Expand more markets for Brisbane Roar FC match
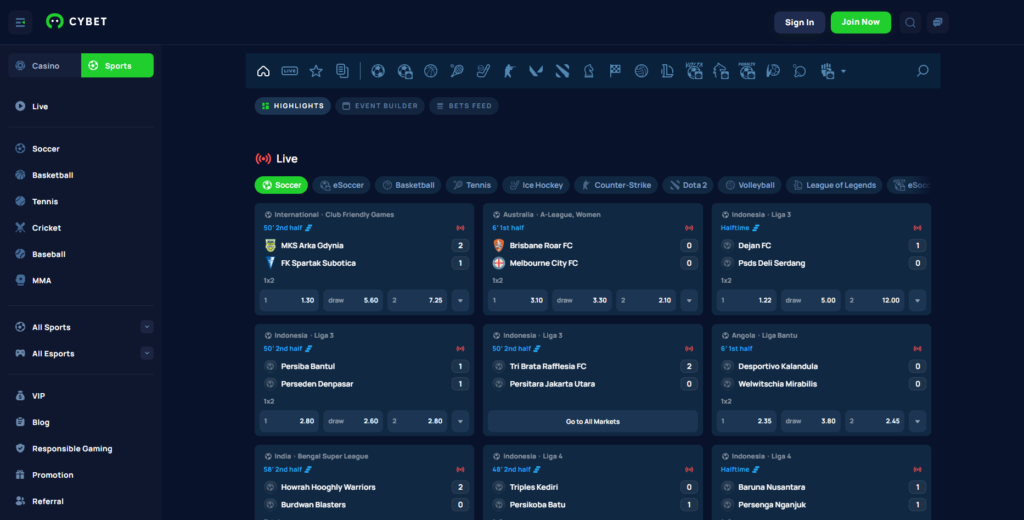This screenshot has width=1024, height=520. tap(689, 301)
